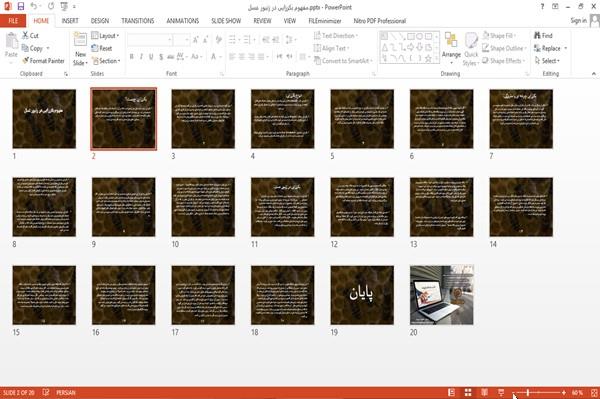Click the Find icon in Editing group
The height and width of the screenshot is (399, 600).
click(538, 36)
